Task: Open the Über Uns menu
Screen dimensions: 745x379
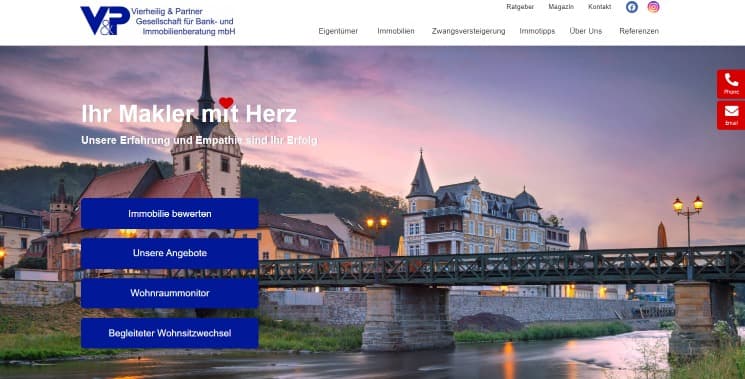Action: point(586,31)
